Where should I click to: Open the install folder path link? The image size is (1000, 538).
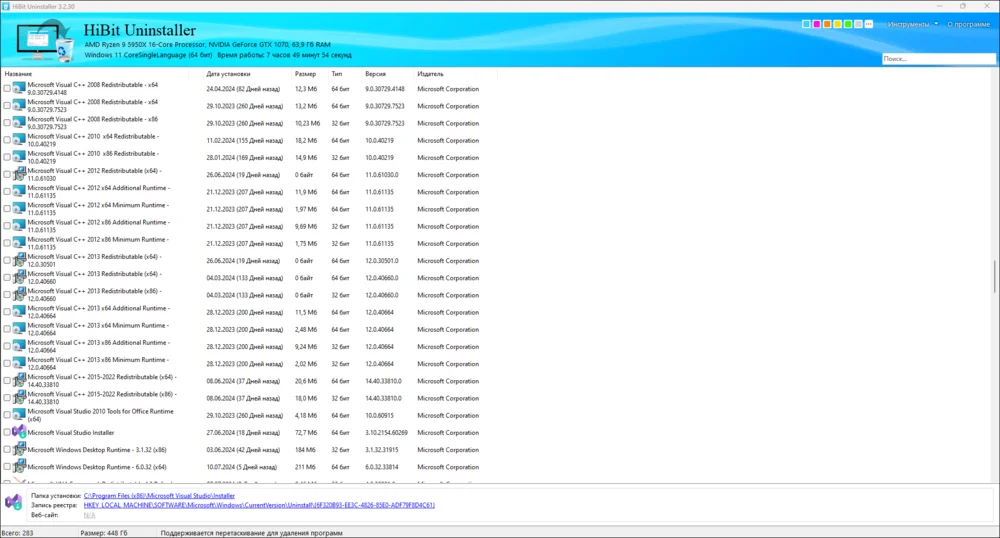pos(159,495)
